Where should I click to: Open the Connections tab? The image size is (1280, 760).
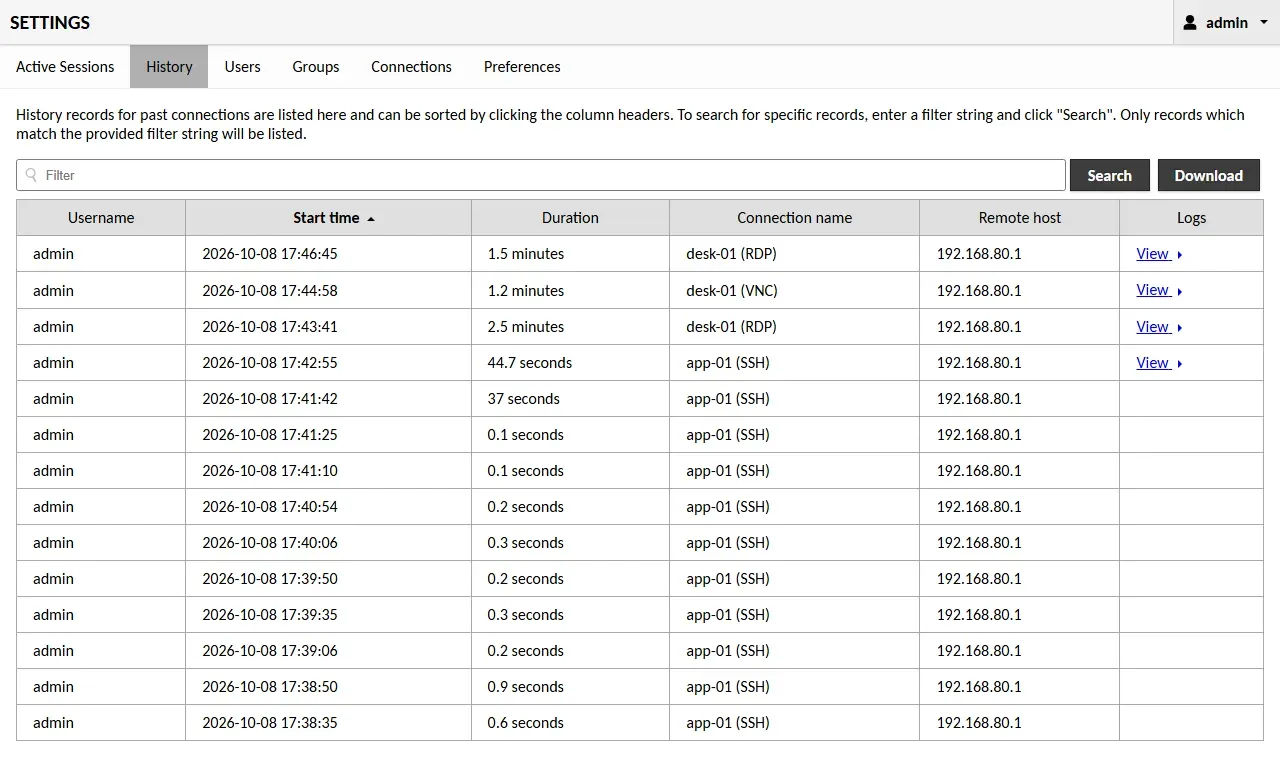coord(411,67)
